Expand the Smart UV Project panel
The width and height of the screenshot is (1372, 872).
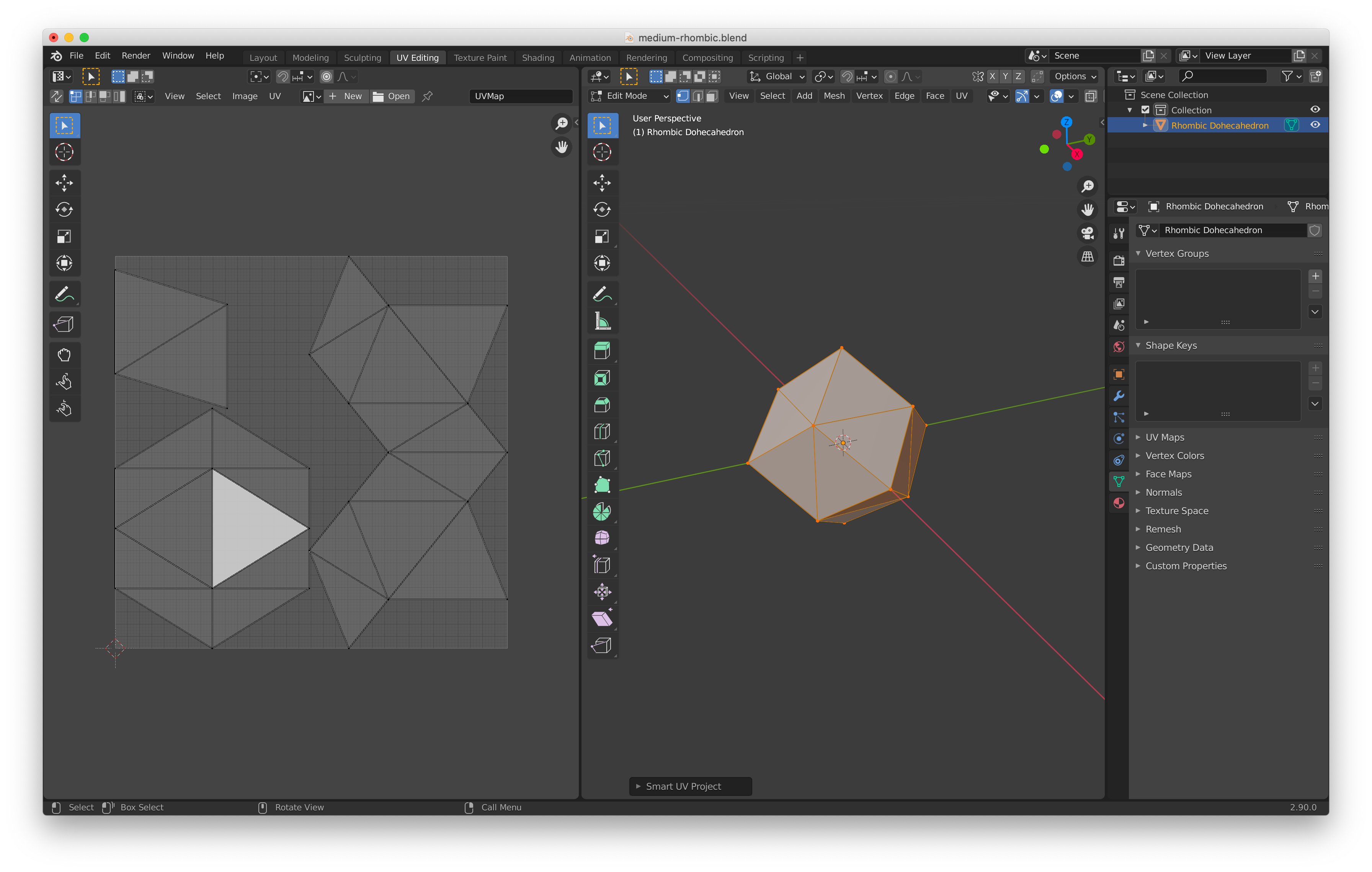(x=683, y=786)
